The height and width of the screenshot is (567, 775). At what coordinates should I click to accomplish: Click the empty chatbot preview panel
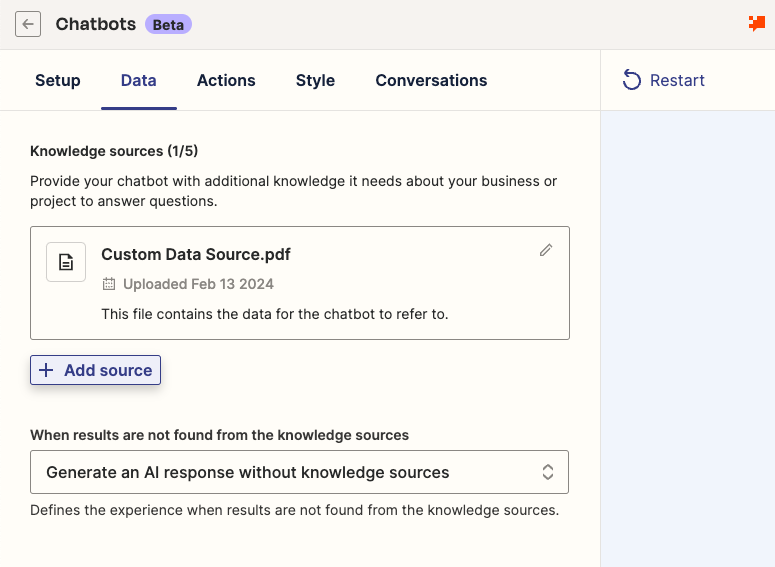click(687, 338)
